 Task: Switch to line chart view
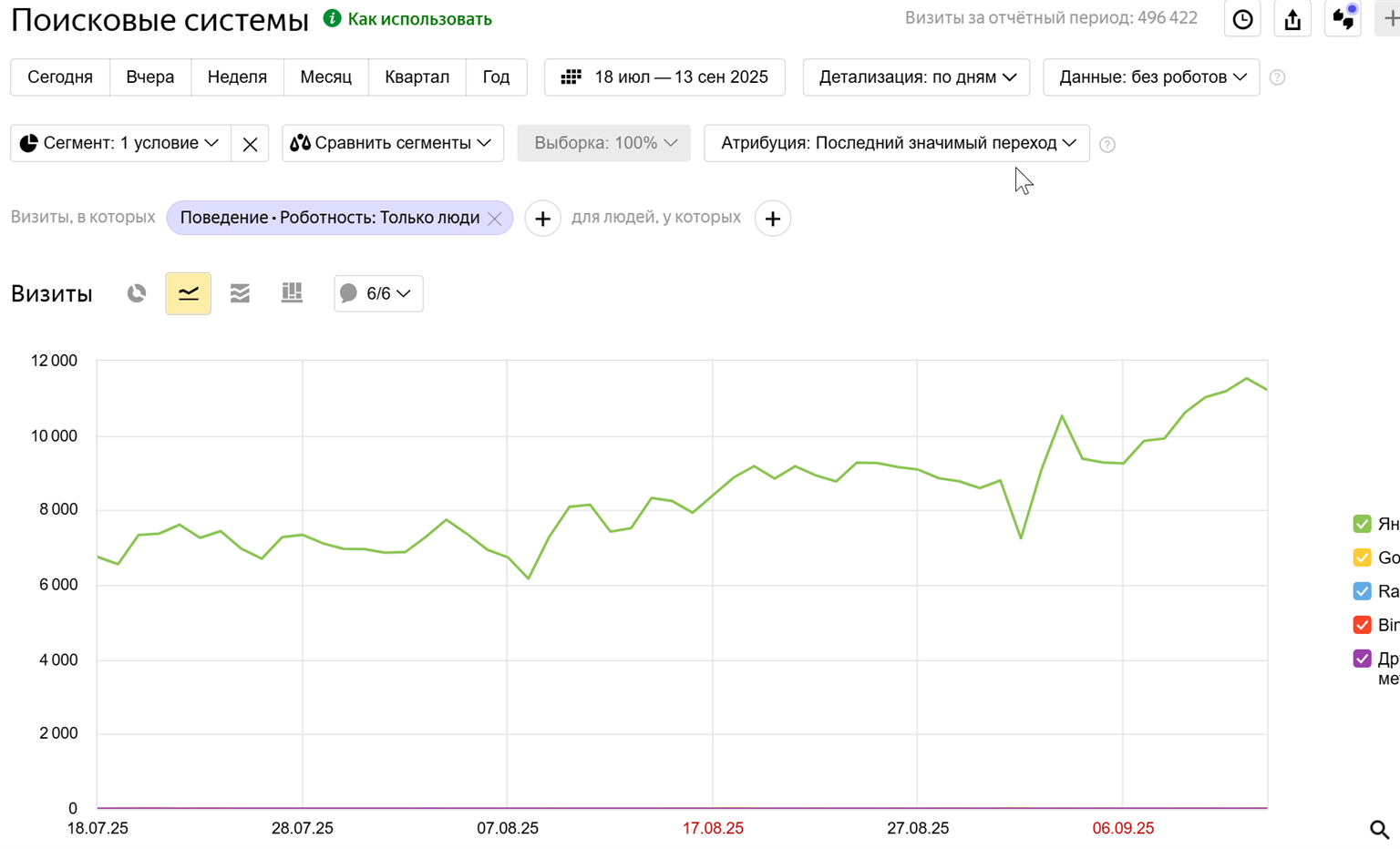tap(189, 293)
